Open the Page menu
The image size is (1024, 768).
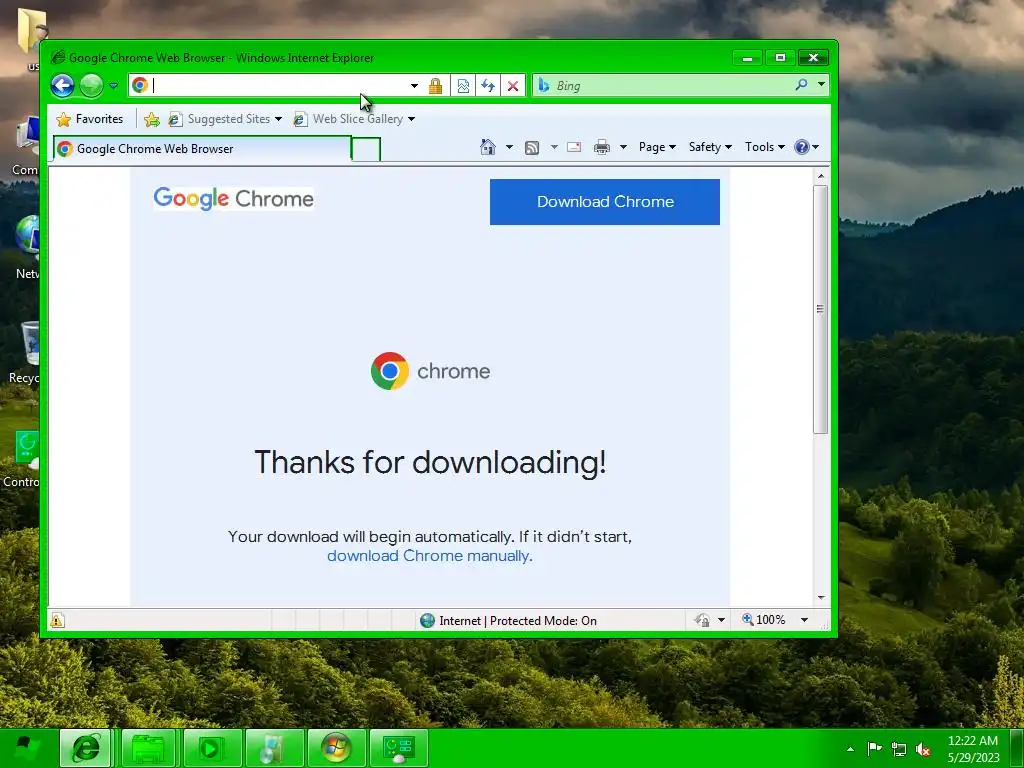657,147
